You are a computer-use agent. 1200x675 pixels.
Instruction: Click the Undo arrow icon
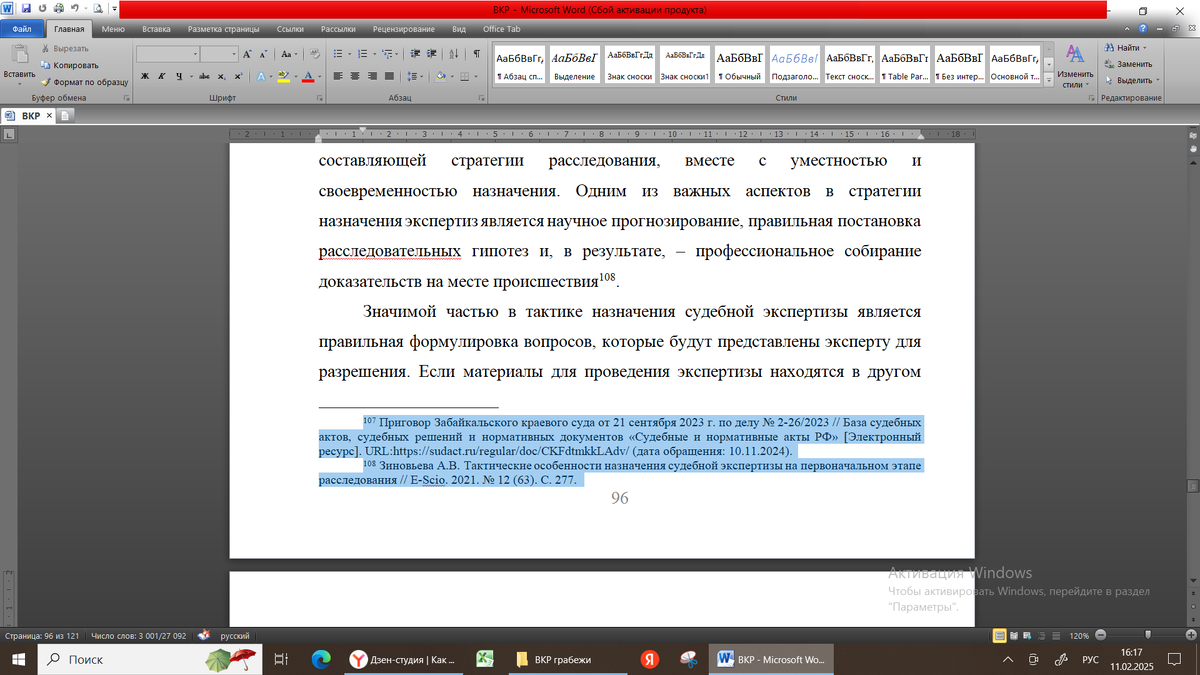coord(74,8)
